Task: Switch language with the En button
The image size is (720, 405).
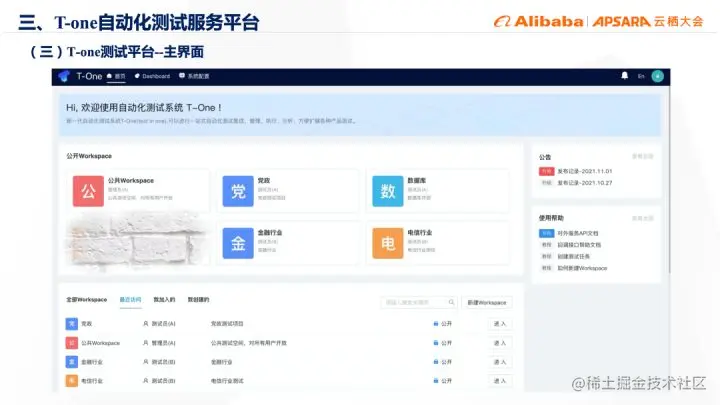Action: coord(641,76)
